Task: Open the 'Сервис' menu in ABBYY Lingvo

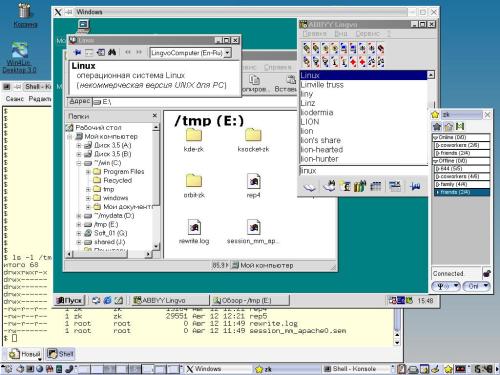Action: click(x=368, y=34)
